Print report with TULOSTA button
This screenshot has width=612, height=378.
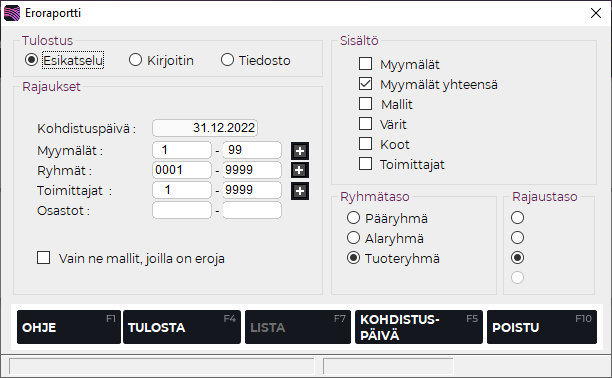pyautogui.click(x=182, y=327)
